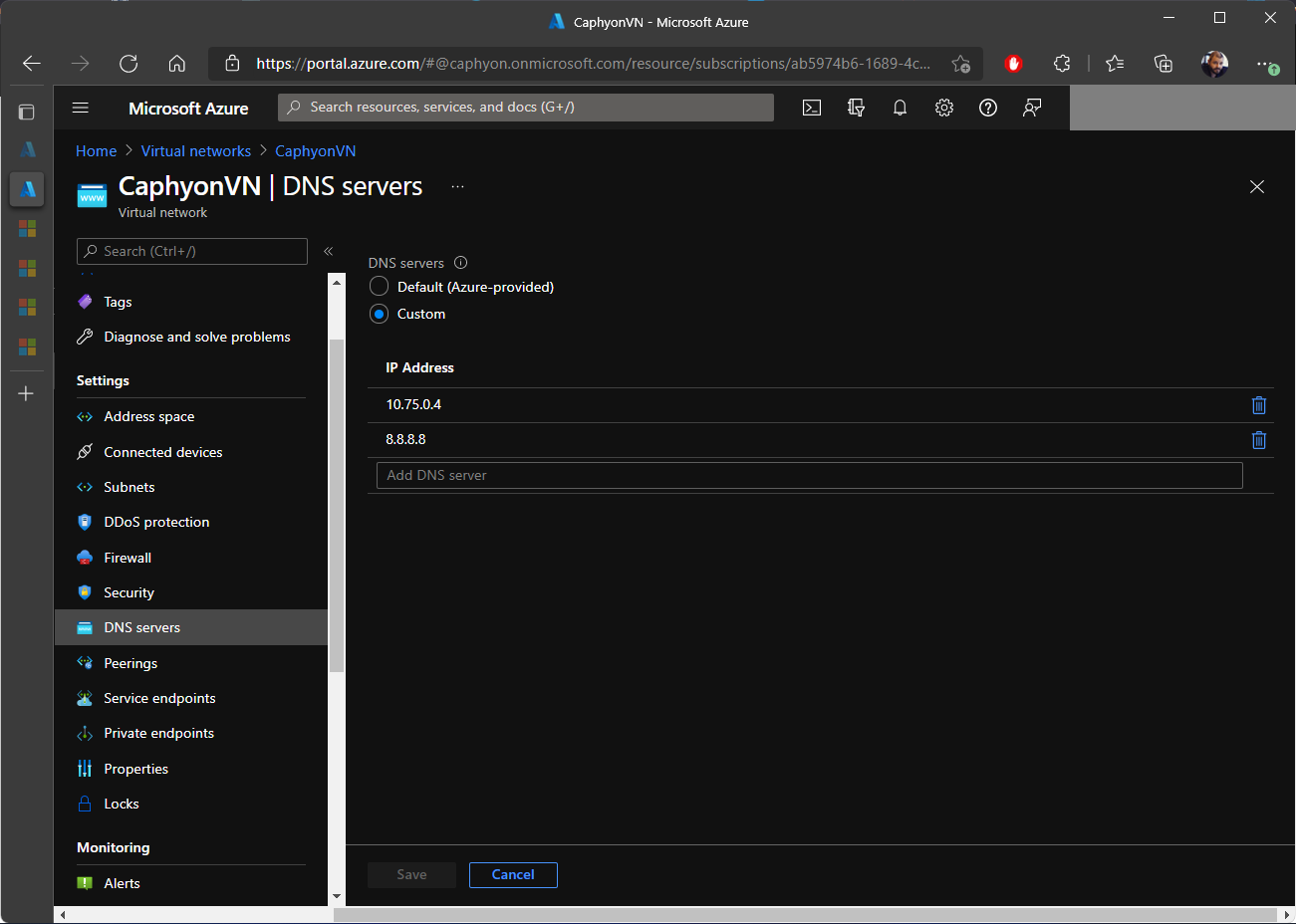Focus Search resources, services, and docs box

(x=526, y=108)
